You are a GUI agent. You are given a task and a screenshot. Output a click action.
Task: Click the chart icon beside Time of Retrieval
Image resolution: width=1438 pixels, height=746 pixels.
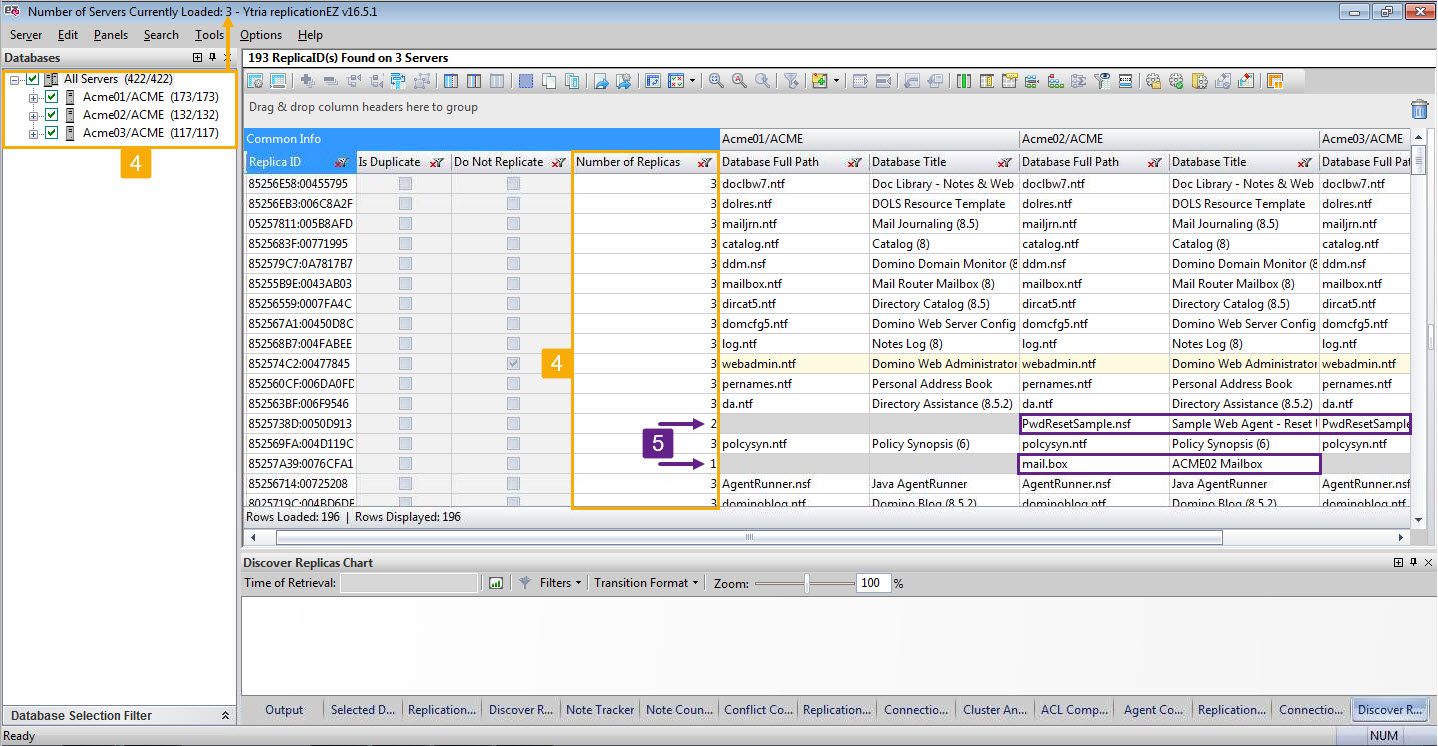(495, 583)
